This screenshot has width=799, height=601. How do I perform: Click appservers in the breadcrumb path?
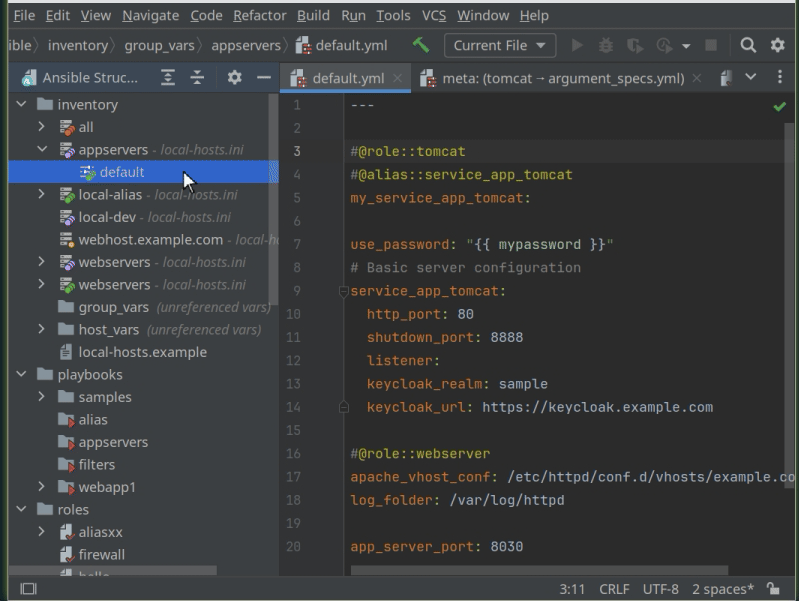point(246,45)
